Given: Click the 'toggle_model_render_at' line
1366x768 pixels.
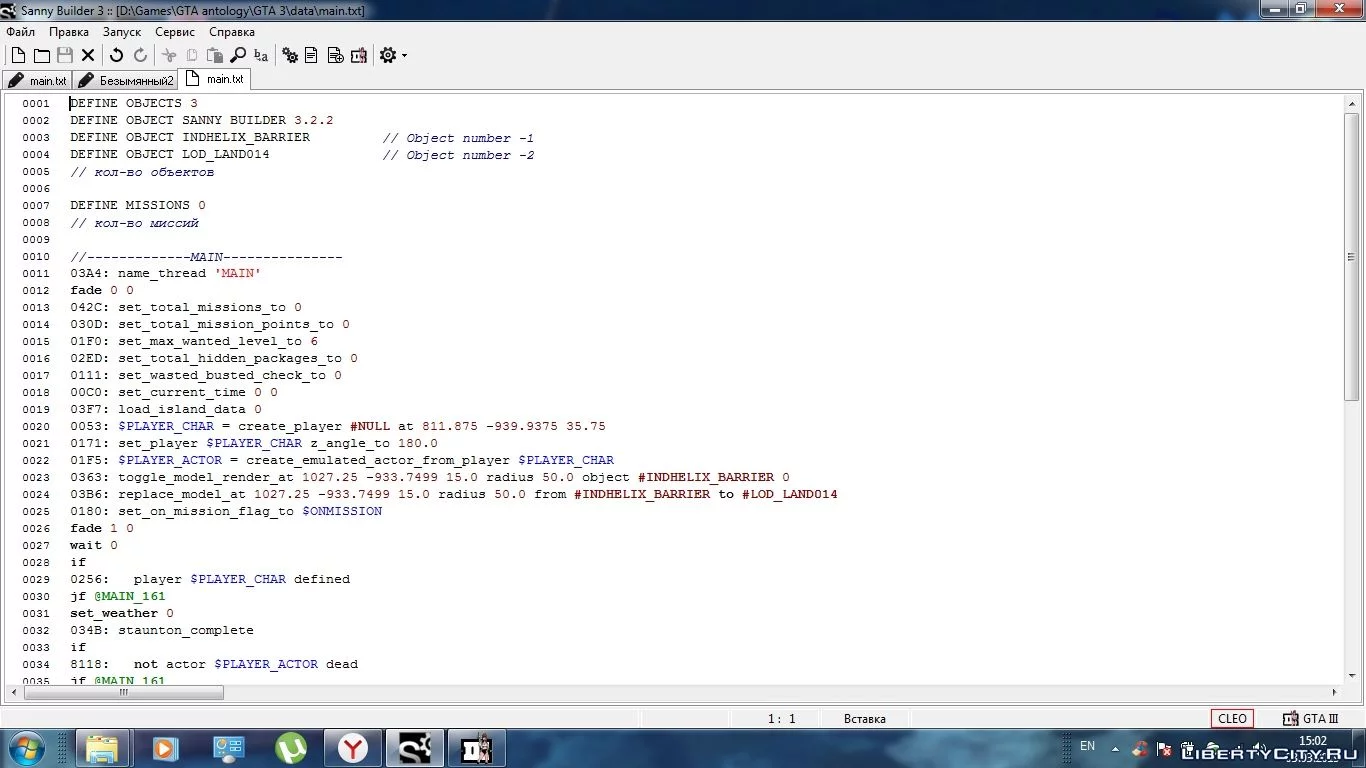Looking at the screenshot, I should tap(430, 477).
